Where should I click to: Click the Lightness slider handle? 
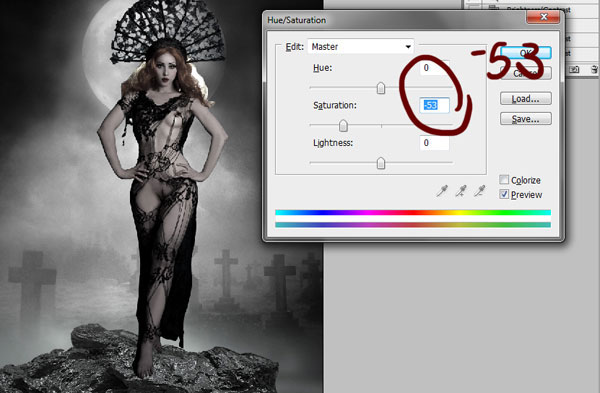[381, 163]
